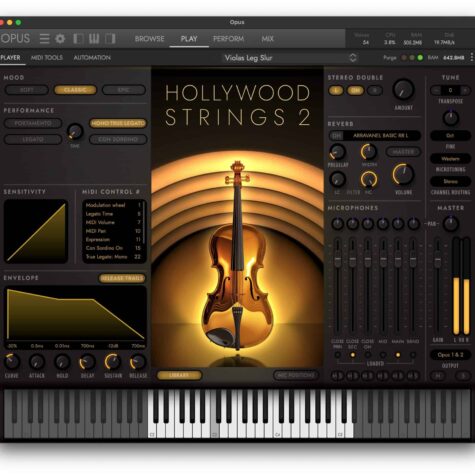
Task: Select the Classic mood
Action: pos(75,90)
